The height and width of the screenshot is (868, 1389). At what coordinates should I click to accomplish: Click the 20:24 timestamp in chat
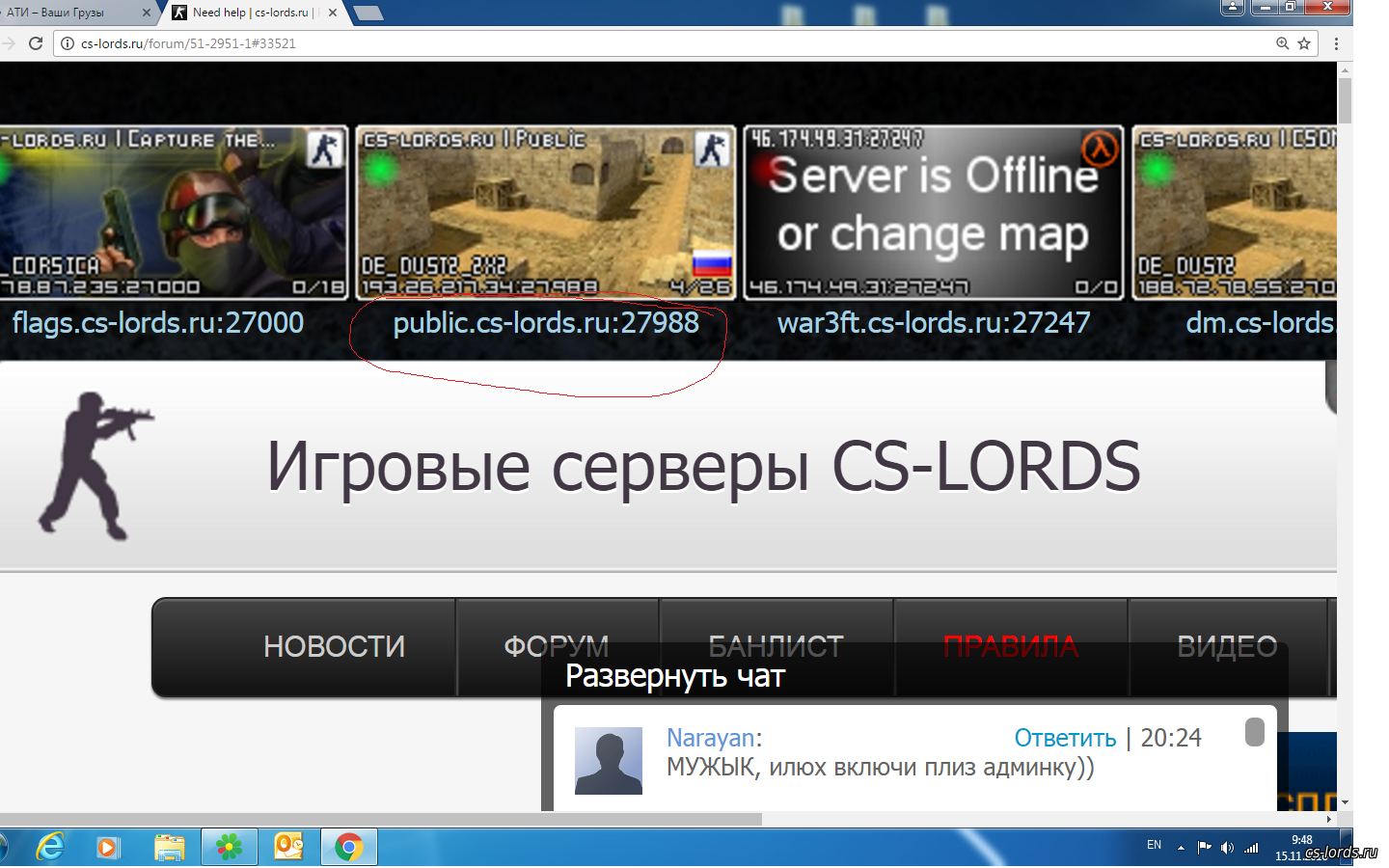point(1171,738)
